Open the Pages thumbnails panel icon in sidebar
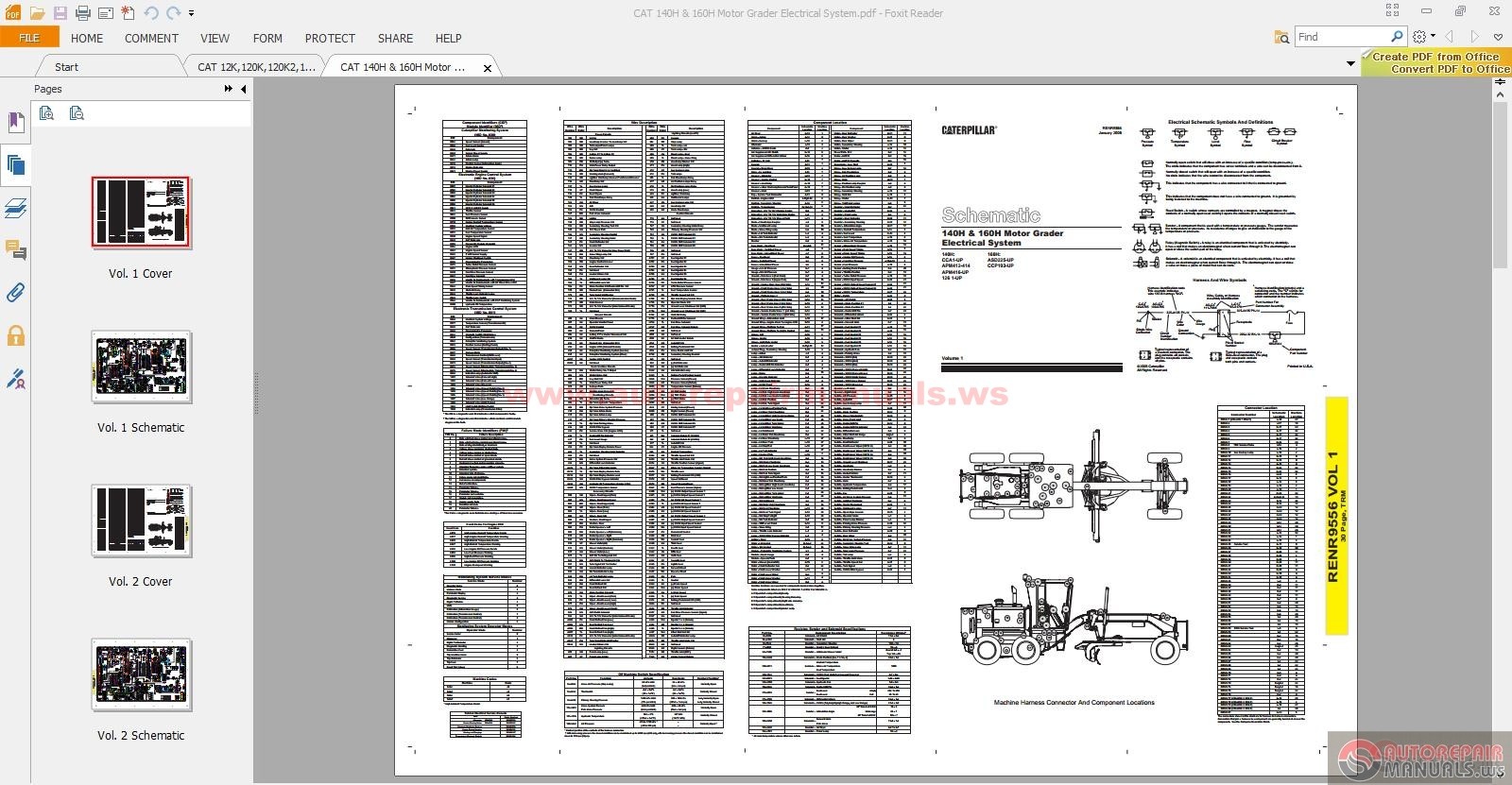 15,166
